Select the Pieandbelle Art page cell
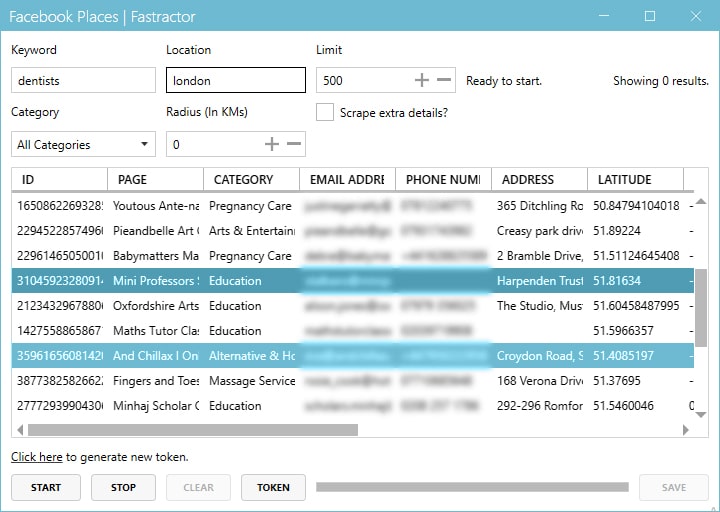The width and height of the screenshot is (720, 512). (156, 231)
